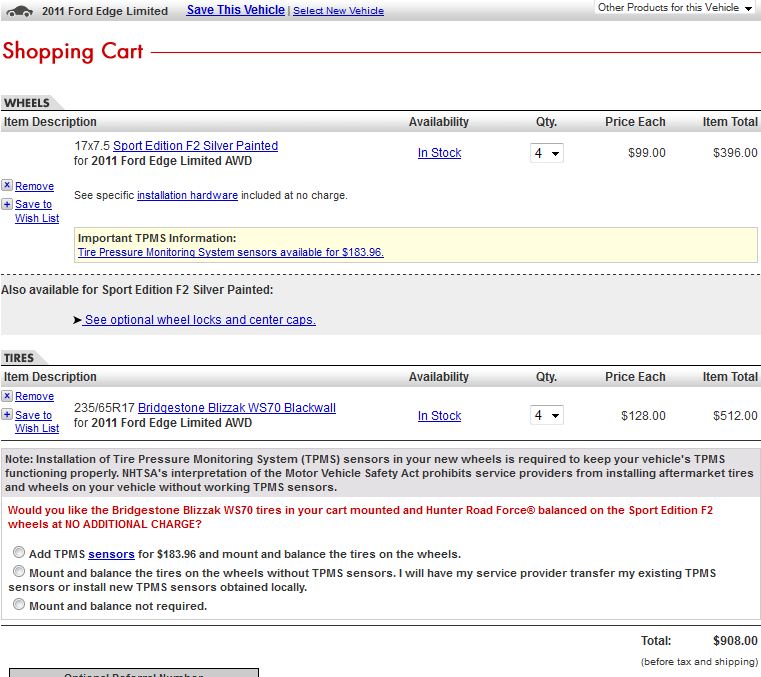Check In Stock availability for the wheels
Viewport: 761px width, 677px height.
click(439, 153)
